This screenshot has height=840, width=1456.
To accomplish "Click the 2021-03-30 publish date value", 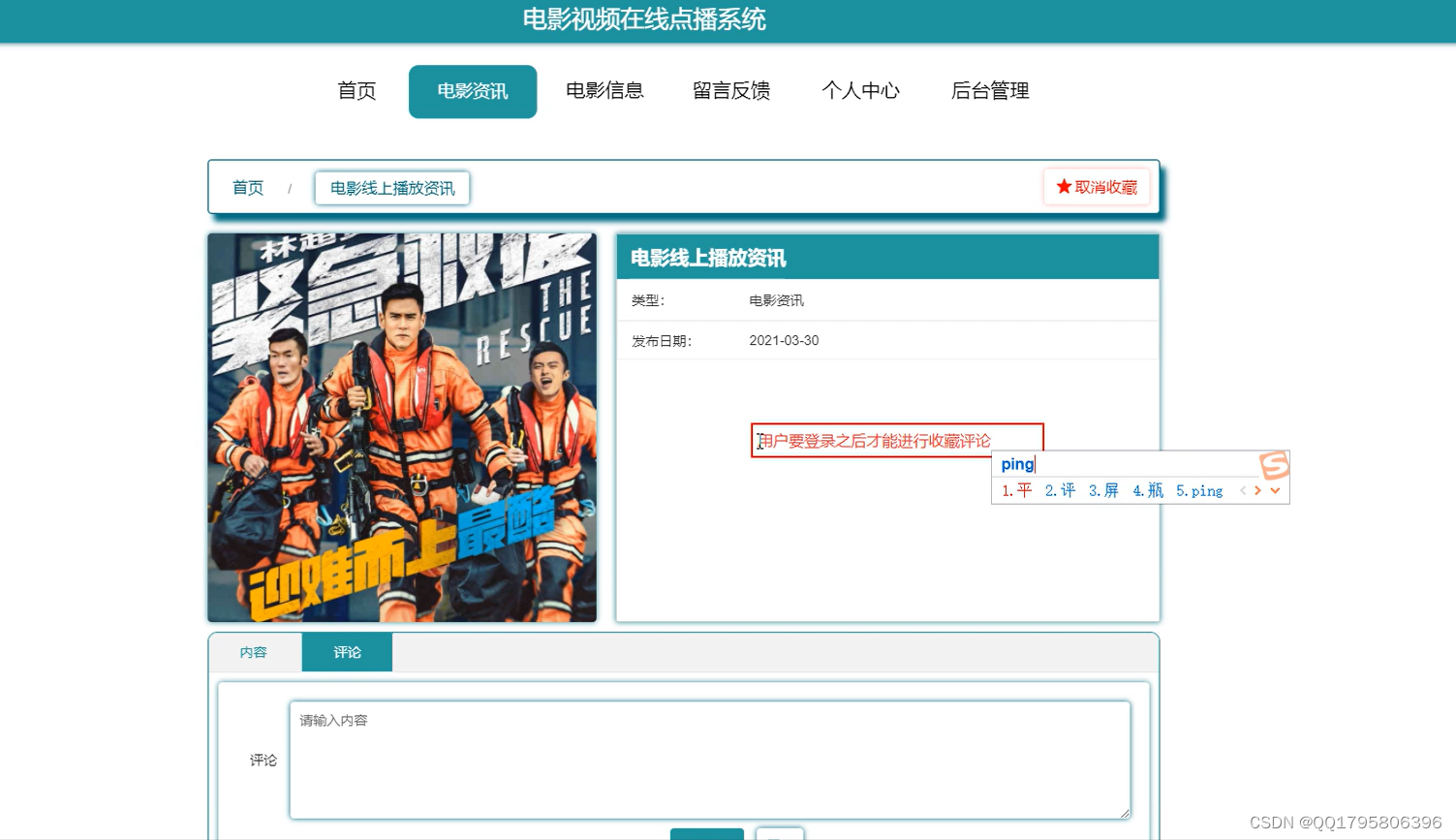I will click(x=784, y=340).
